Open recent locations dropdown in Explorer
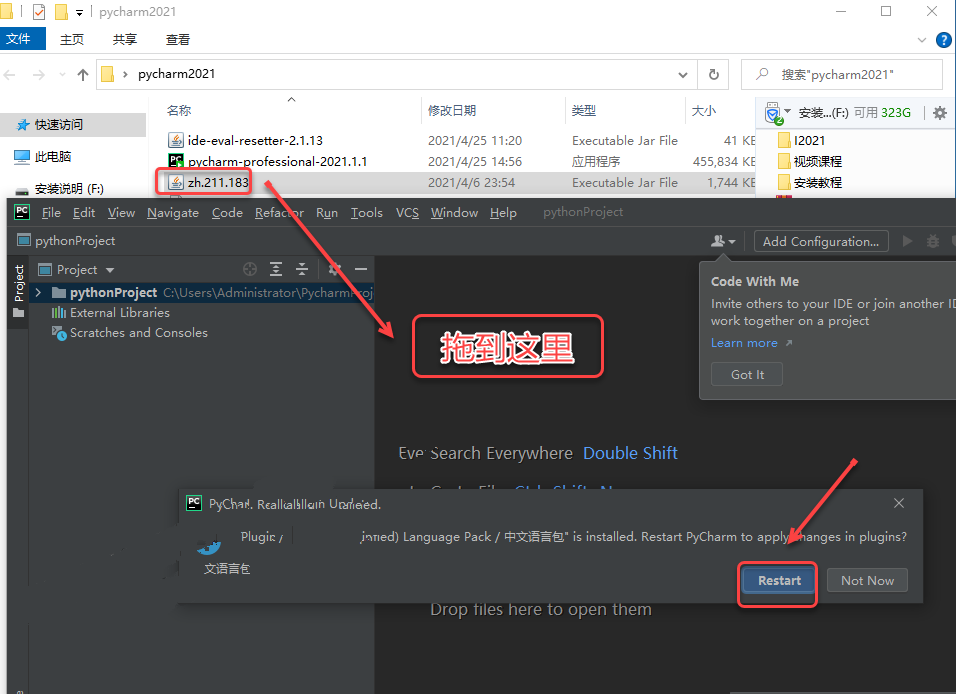 pos(62,74)
